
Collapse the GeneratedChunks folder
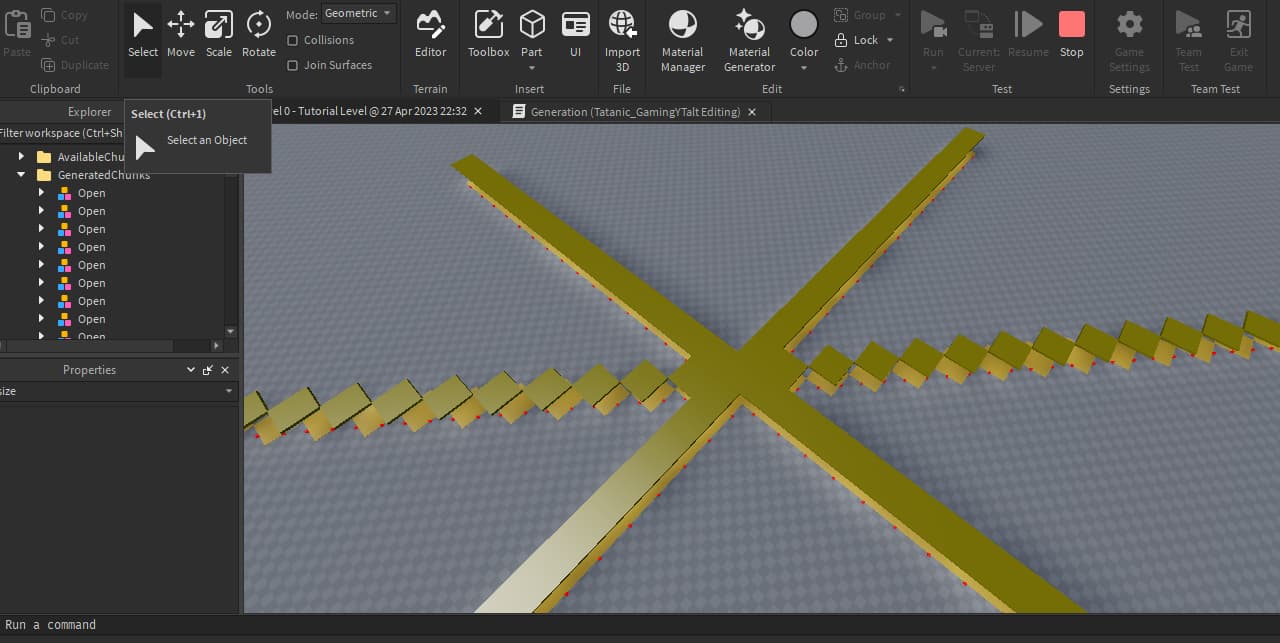21,175
